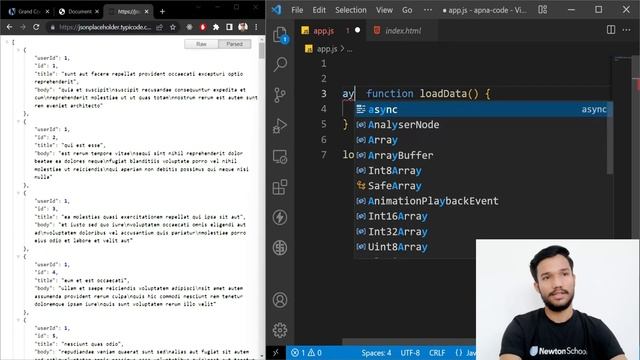Open the browser extensions puzzle icon
This screenshot has width=640, height=360.
pos(216,27)
